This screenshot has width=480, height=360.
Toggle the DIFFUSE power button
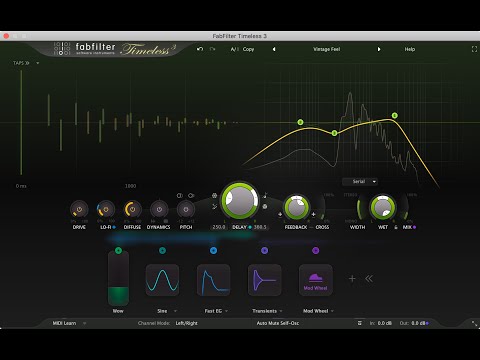(x=132, y=209)
